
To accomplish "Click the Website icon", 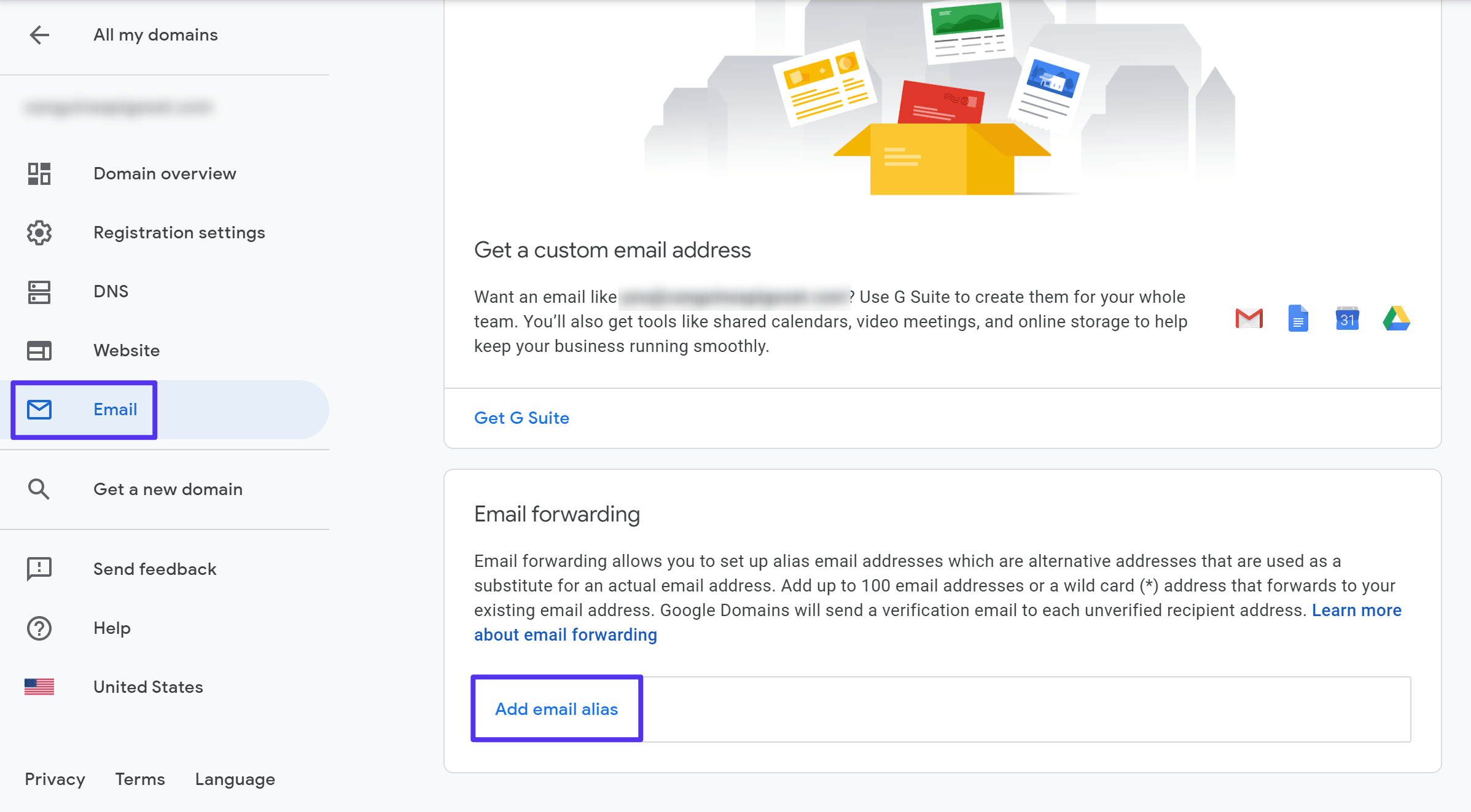I will click(x=39, y=350).
